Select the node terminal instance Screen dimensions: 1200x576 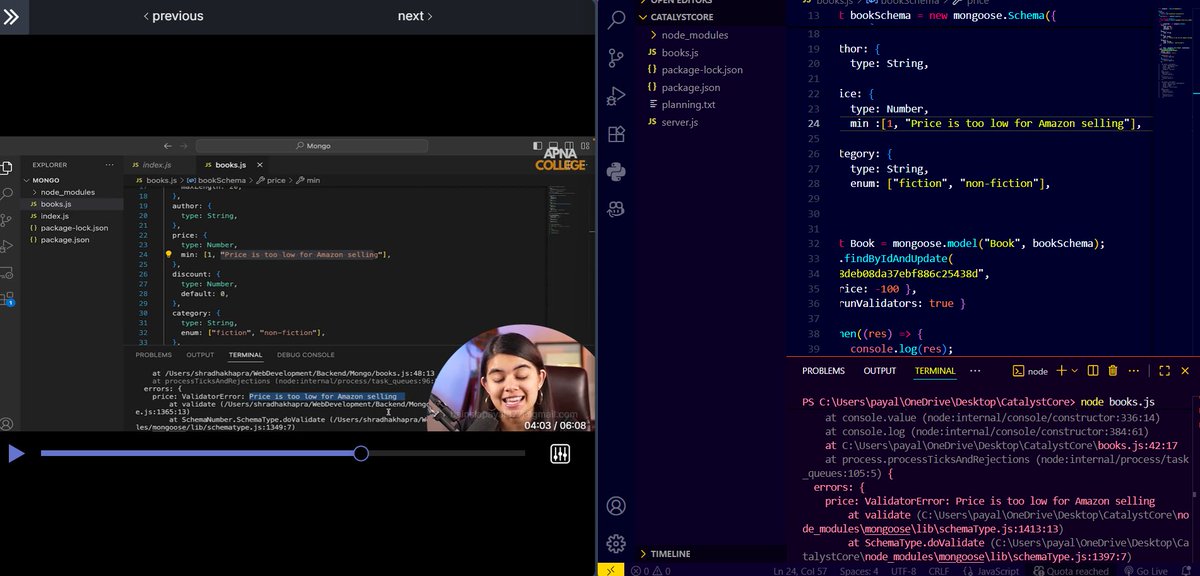pyautogui.click(x=1030, y=371)
